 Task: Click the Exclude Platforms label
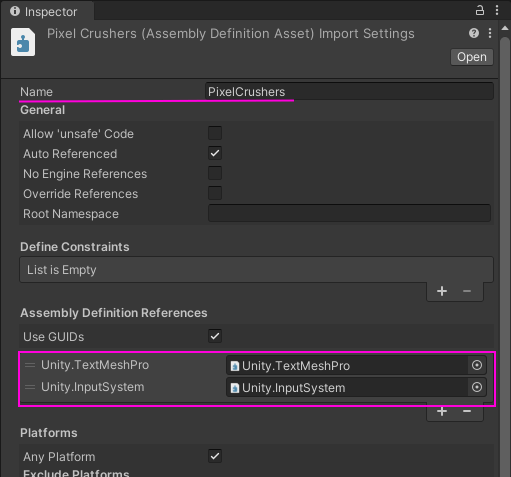coord(76,473)
